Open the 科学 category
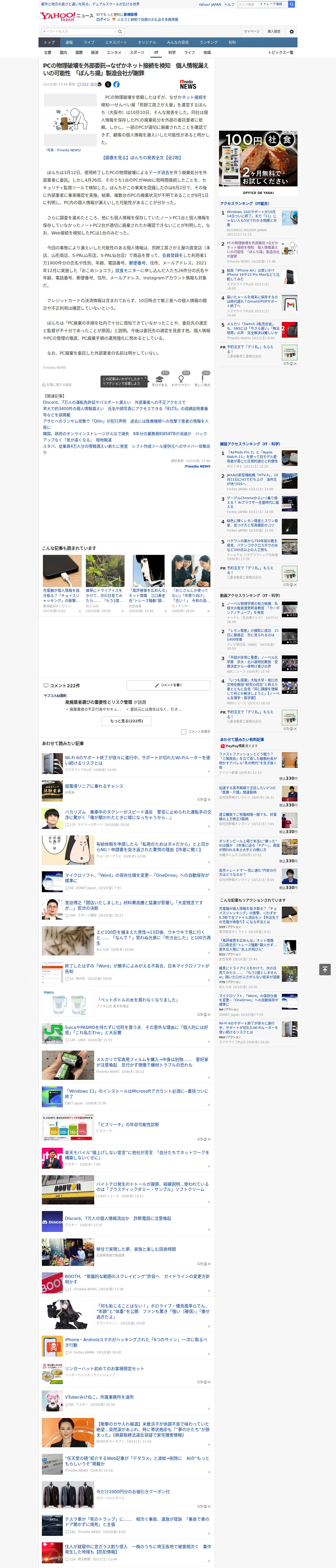Screen dimensions: 336x1568 tap(172, 52)
